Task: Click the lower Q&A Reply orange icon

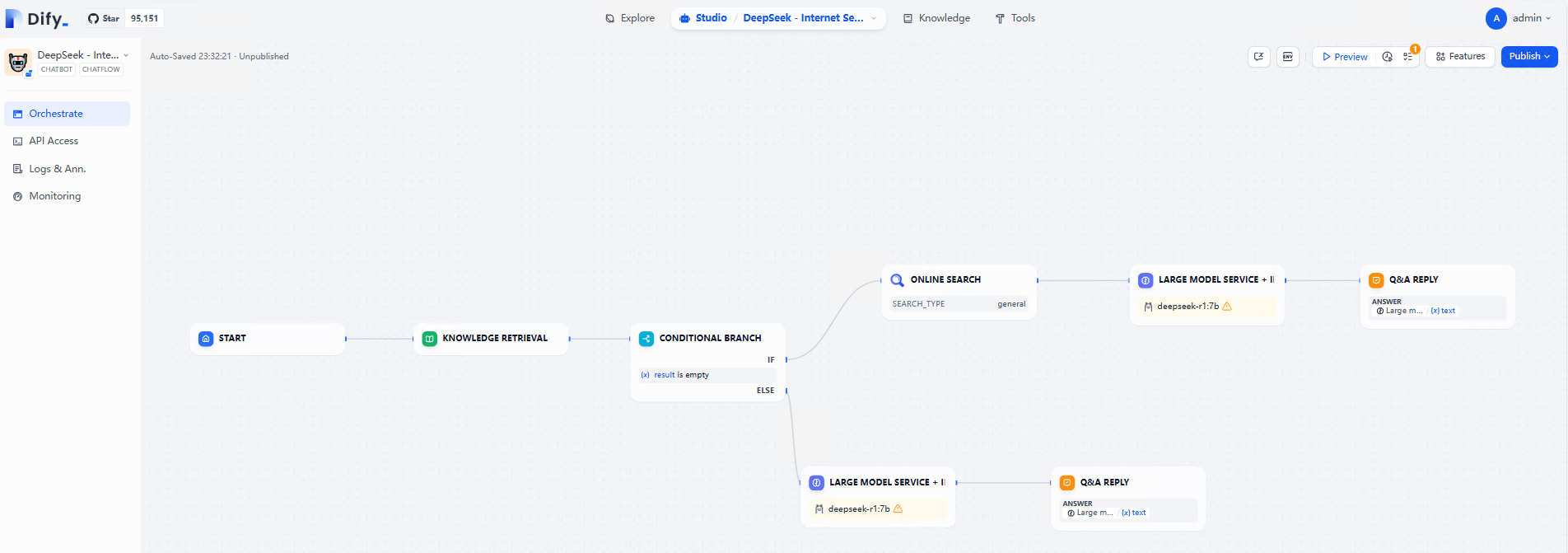Action: (x=1067, y=483)
